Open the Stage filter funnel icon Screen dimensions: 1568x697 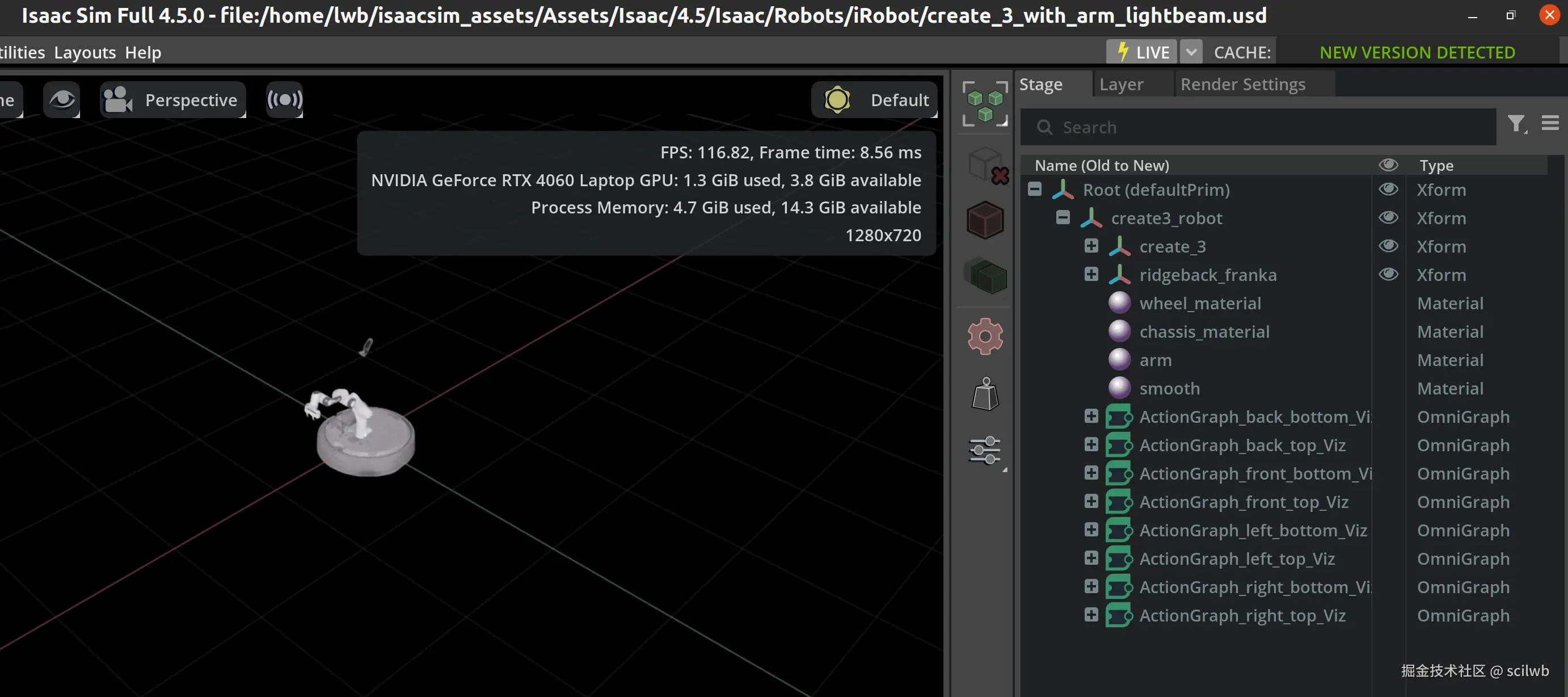tap(1516, 124)
